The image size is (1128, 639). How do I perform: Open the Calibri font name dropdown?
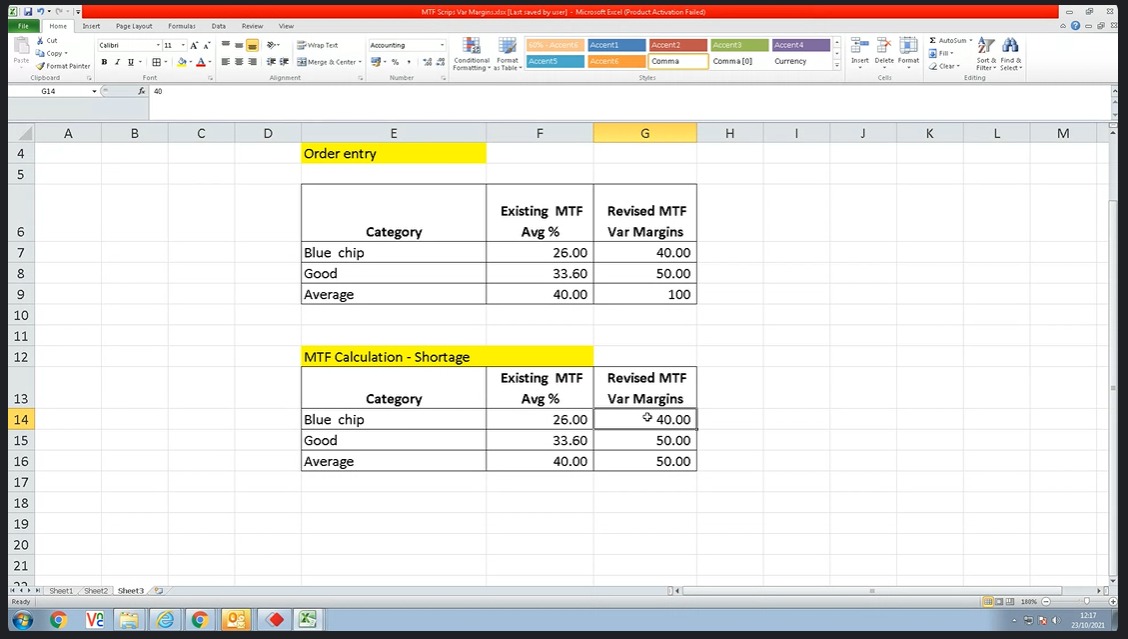(158, 45)
